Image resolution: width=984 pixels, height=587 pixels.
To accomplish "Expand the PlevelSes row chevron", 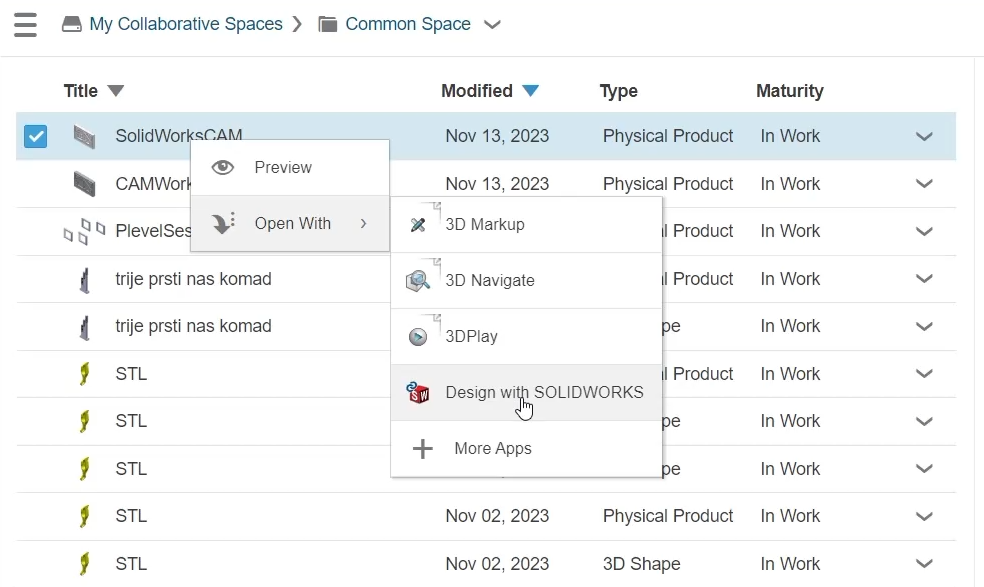I will coord(924,232).
